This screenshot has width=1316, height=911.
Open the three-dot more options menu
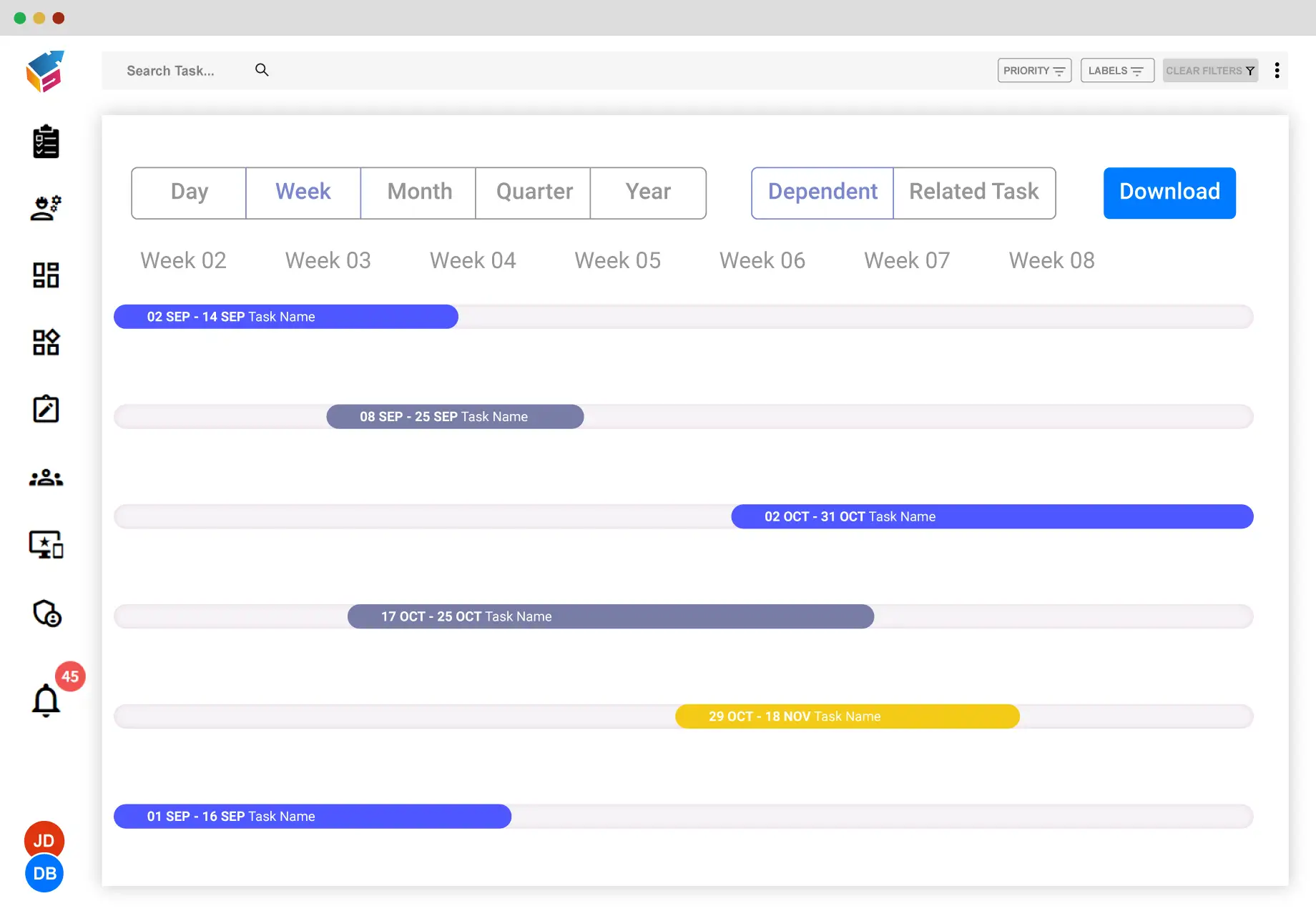[1277, 70]
